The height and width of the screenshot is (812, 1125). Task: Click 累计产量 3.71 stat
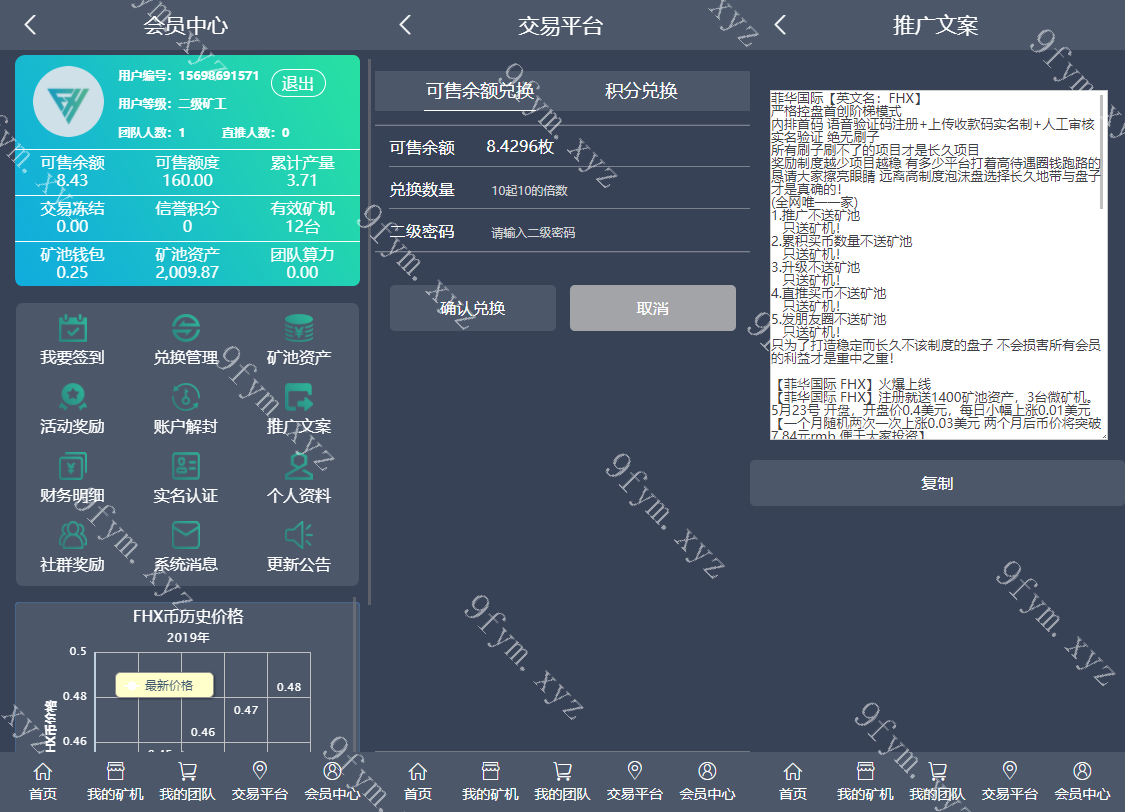[x=302, y=171]
